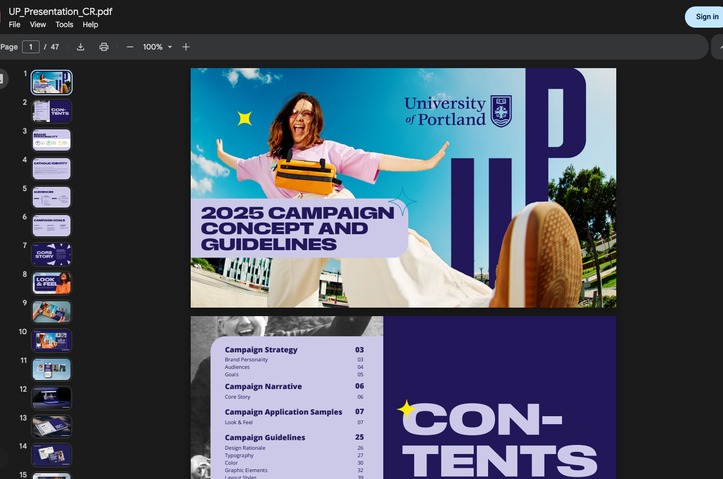Click the University of Portland logo
The width and height of the screenshot is (723, 479).
click(458, 111)
